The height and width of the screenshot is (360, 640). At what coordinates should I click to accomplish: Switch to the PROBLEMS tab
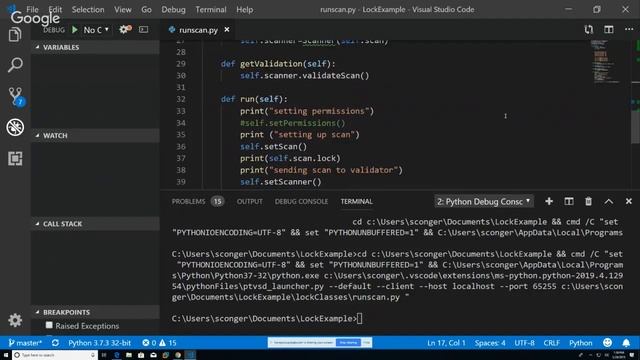[188, 201]
